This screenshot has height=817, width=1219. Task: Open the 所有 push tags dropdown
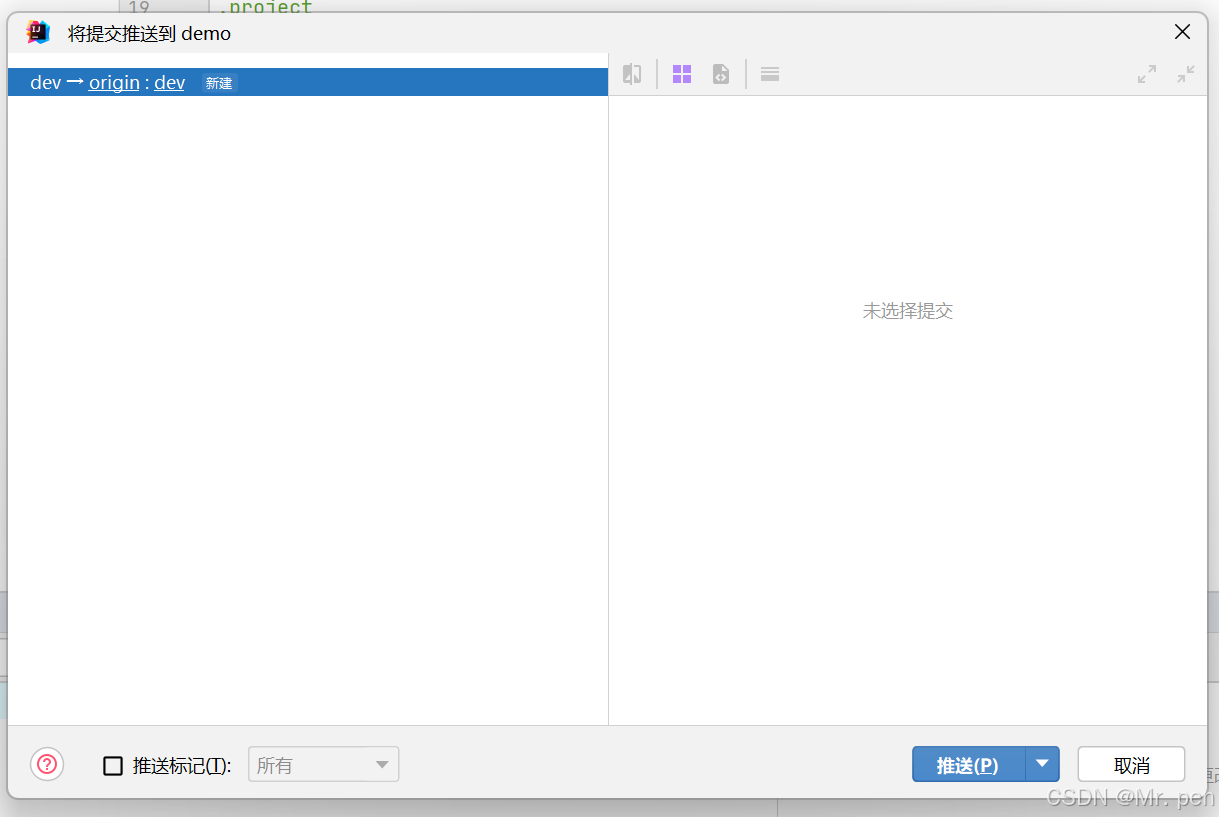coord(323,765)
